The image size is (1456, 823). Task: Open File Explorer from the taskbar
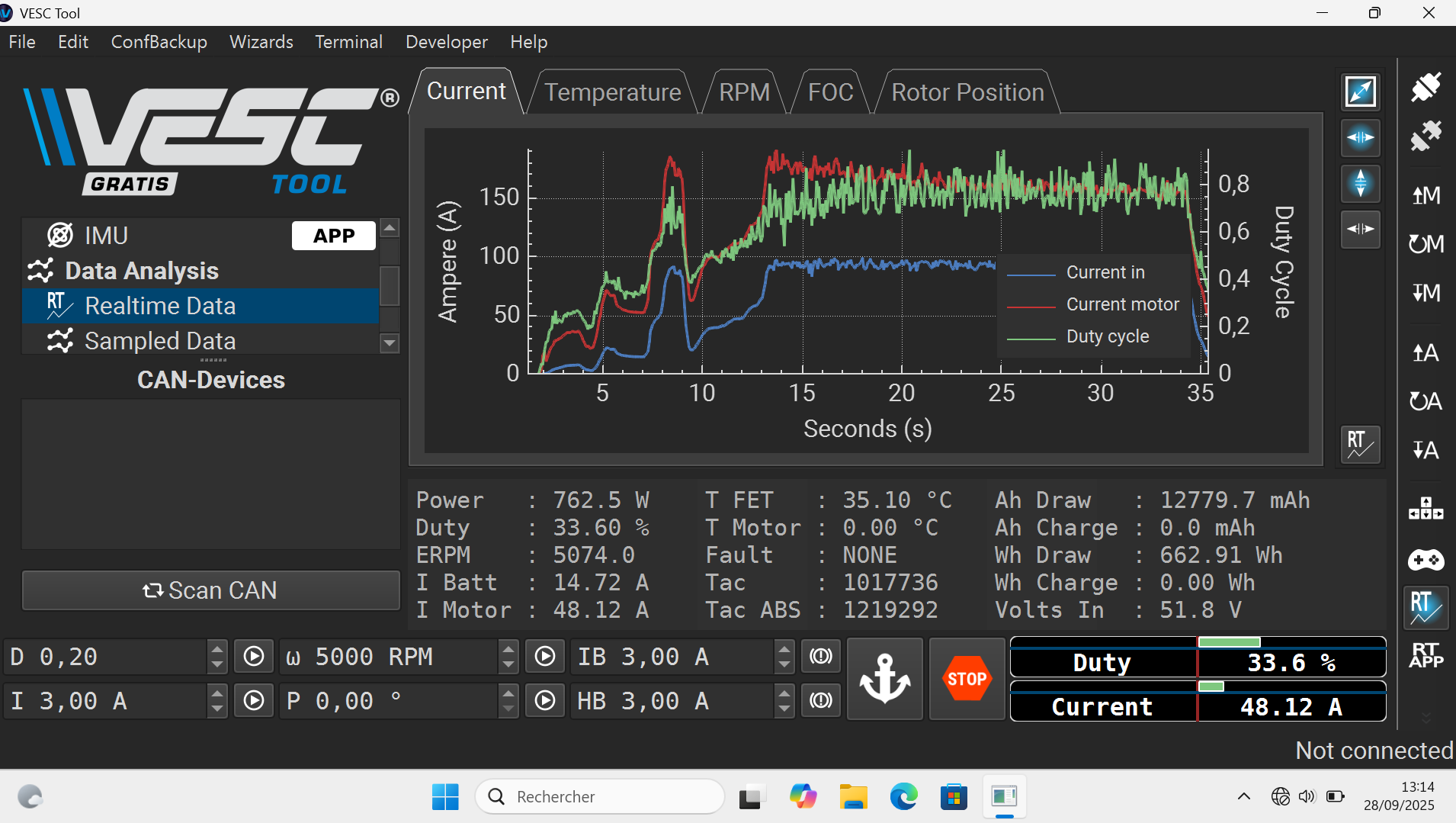coord(853,797)
